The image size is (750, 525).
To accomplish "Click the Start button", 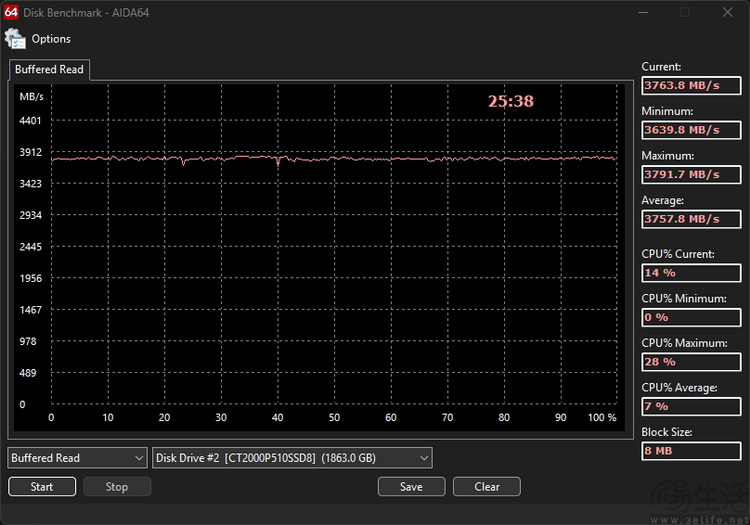I will 42,487.
